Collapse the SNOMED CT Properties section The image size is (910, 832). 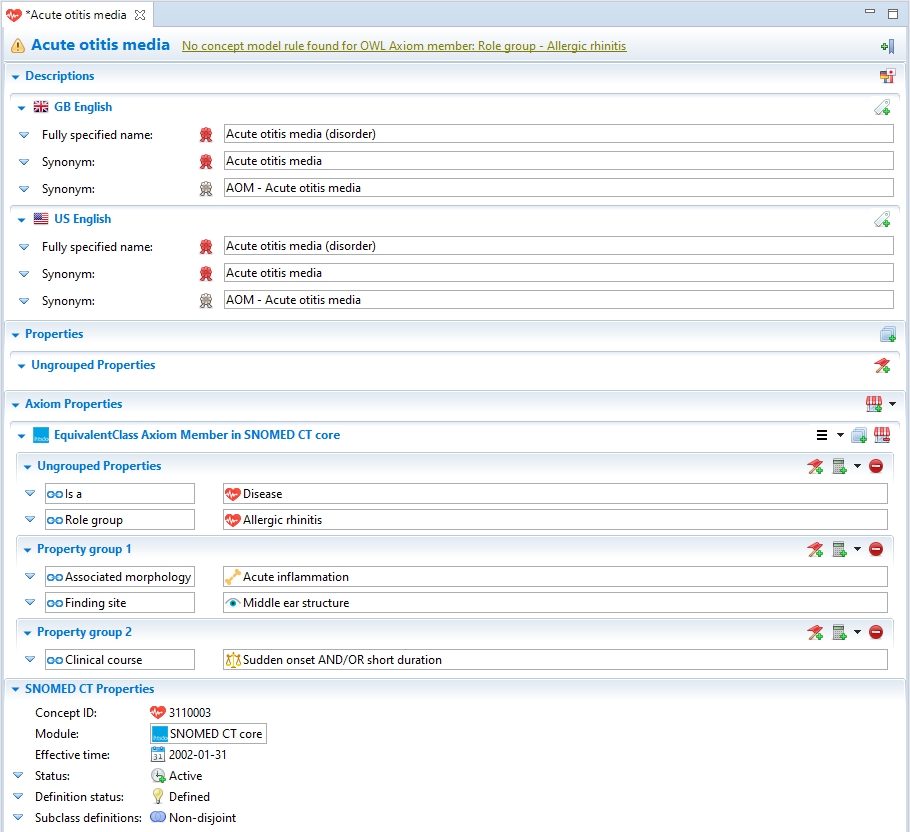click(15, 689)
